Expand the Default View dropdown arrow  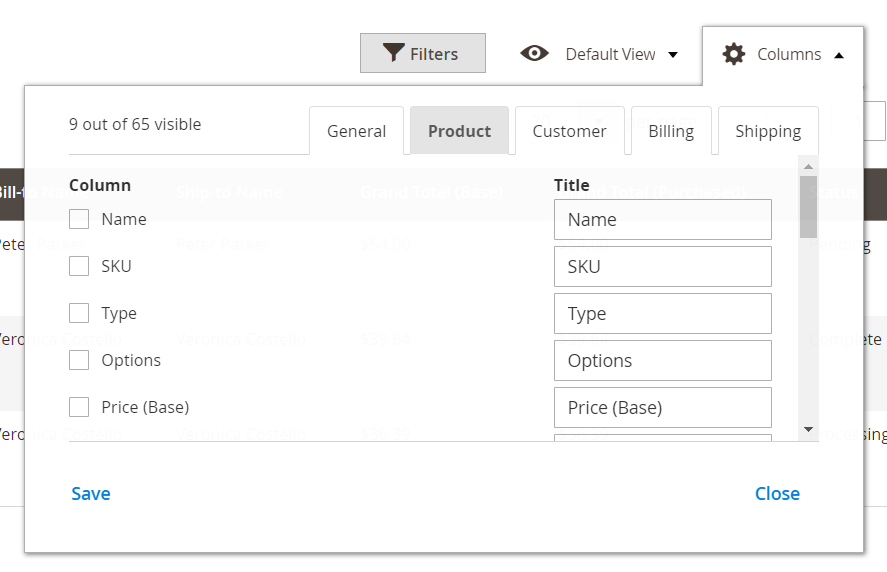pos(673,55)
